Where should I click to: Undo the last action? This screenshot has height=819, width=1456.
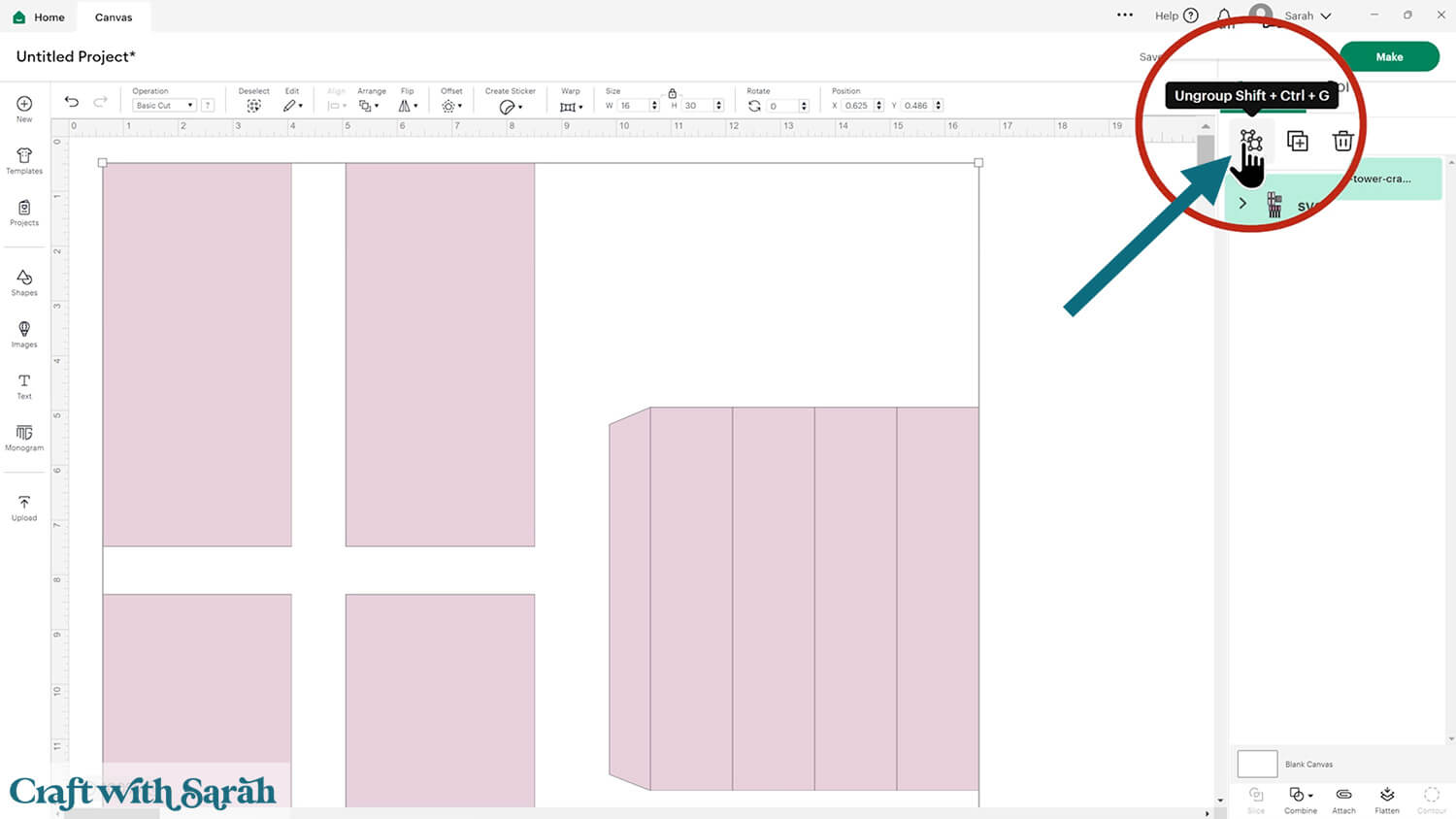coord(72,102)
